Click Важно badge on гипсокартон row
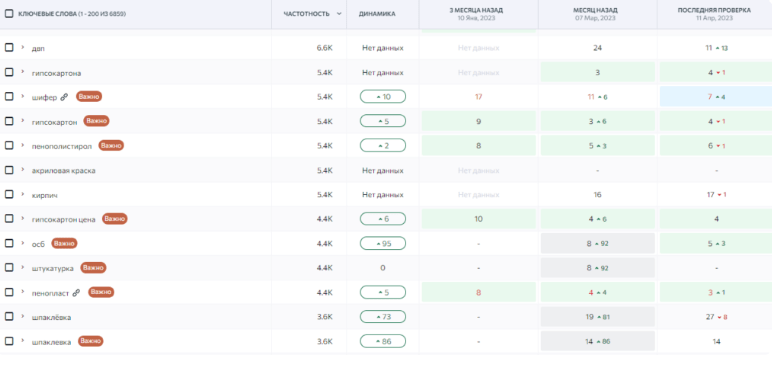 (x=96, y=121)
